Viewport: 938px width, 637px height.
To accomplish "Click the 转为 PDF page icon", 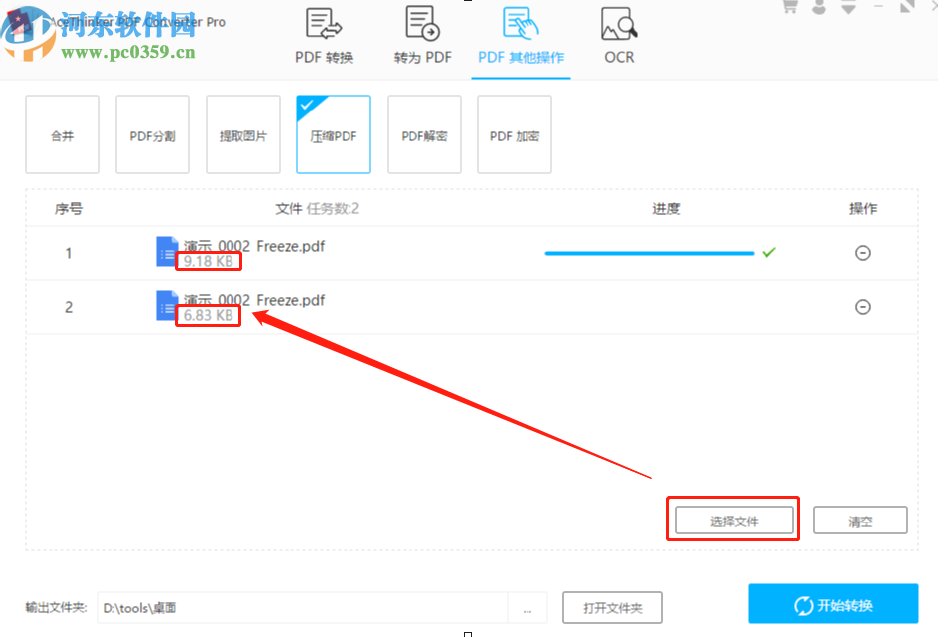I will (422, 23).
